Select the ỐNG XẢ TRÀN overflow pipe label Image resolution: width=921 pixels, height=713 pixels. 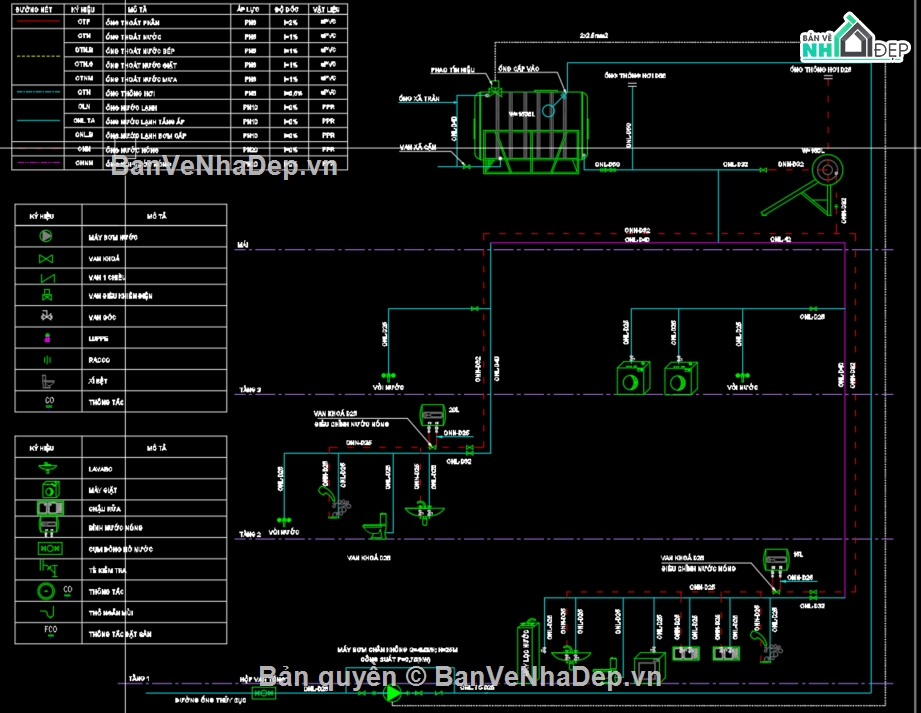pos(418,99)
